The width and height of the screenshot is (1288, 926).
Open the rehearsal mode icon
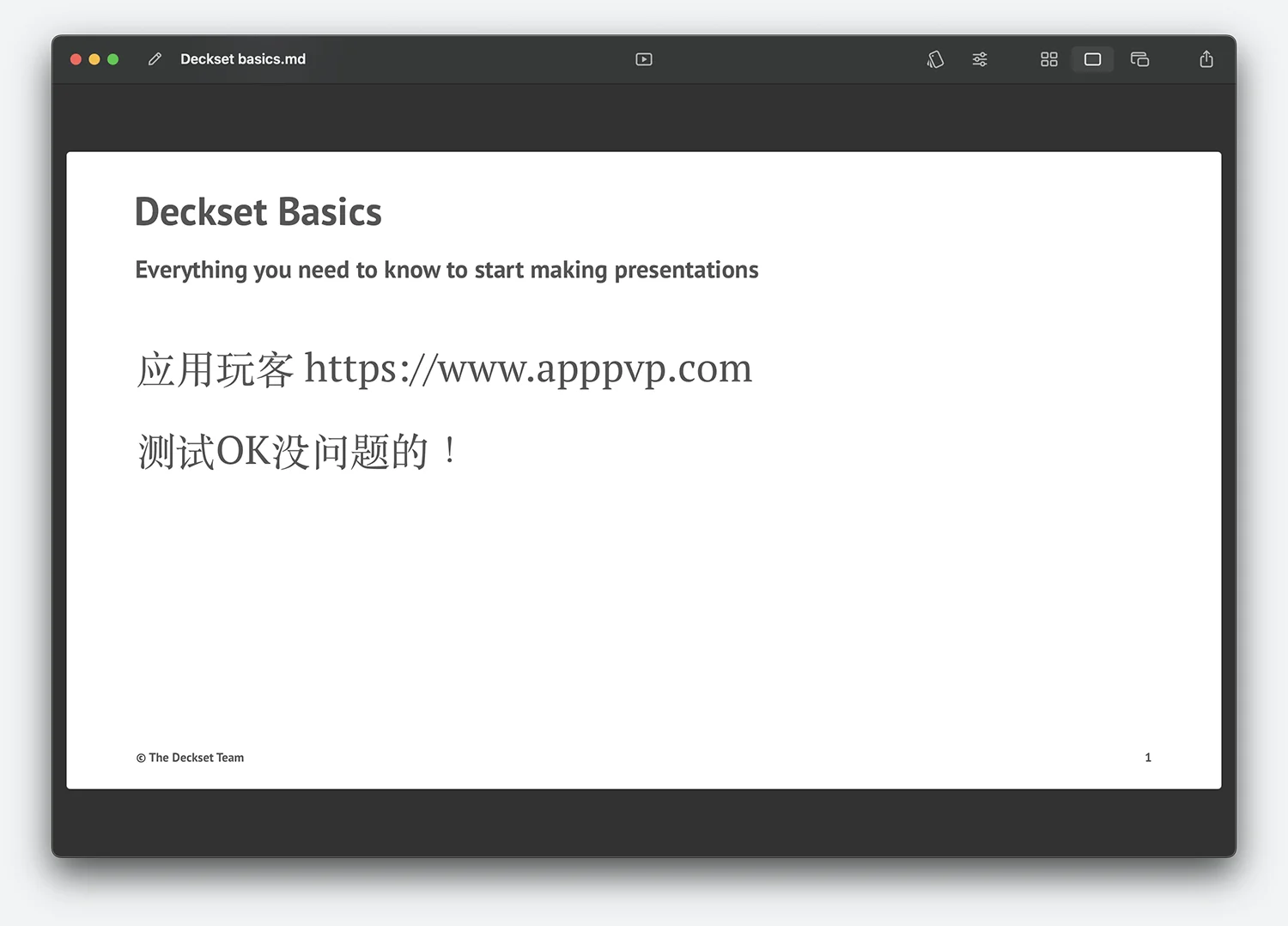tap(935, 59)
